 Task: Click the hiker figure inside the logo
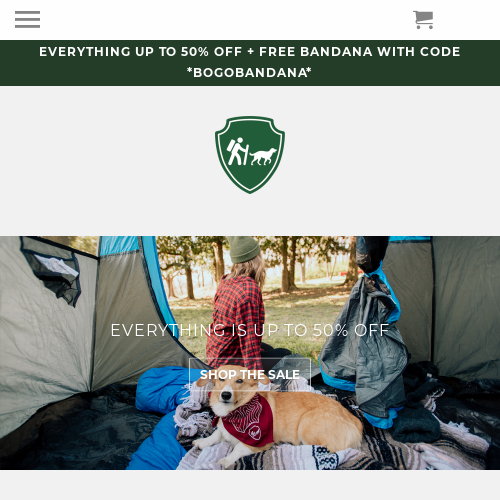click(237, 152)
